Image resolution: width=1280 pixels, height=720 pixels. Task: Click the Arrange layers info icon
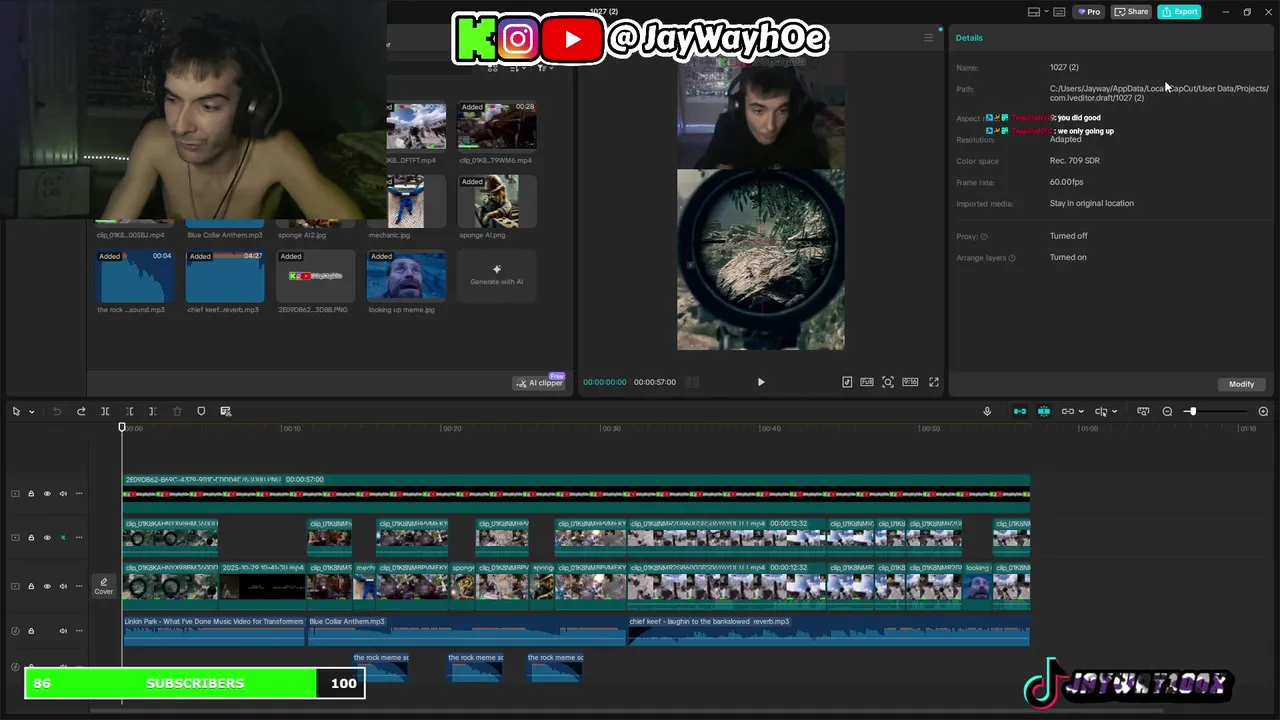[1012, 258]
